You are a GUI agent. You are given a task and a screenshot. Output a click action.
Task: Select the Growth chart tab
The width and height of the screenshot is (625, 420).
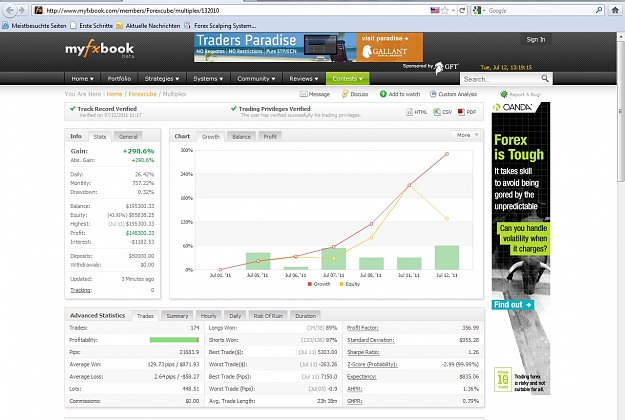pyautogui.click(x=210, y=137)
